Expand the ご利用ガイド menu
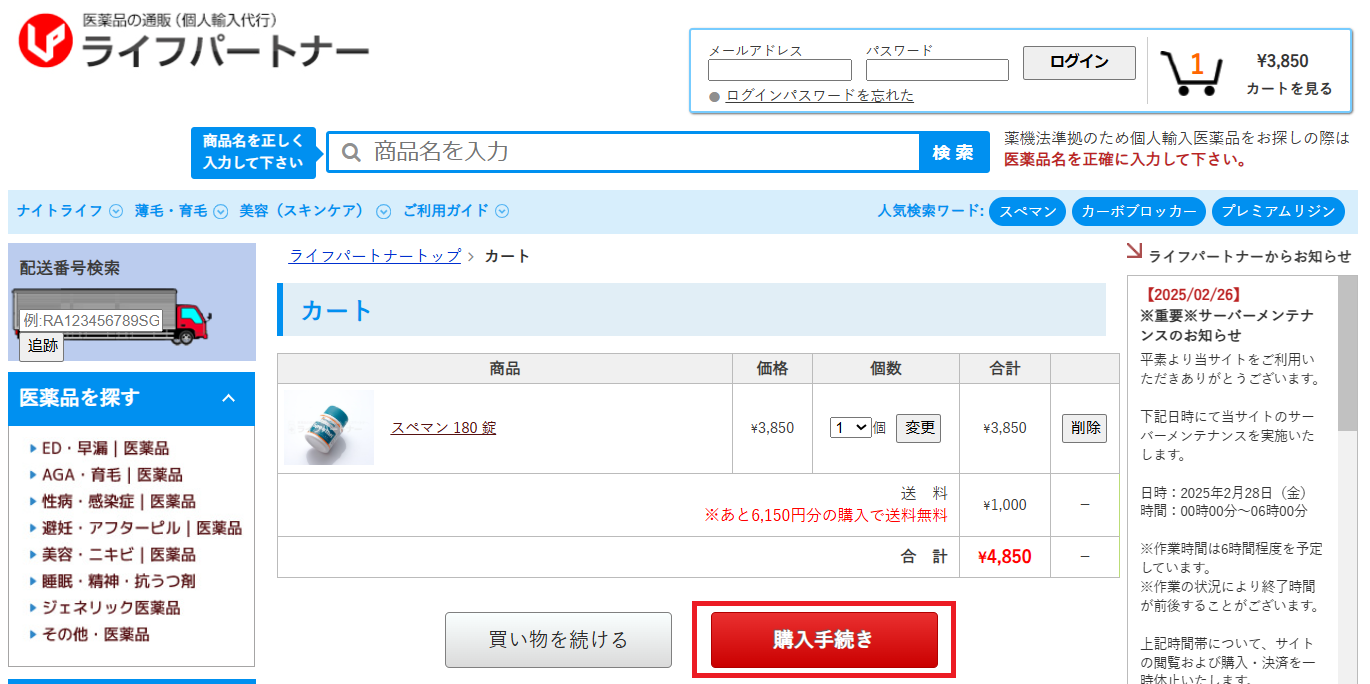Image resolution: width=1370 pixels, height=684 pixels. click(456, 211)
